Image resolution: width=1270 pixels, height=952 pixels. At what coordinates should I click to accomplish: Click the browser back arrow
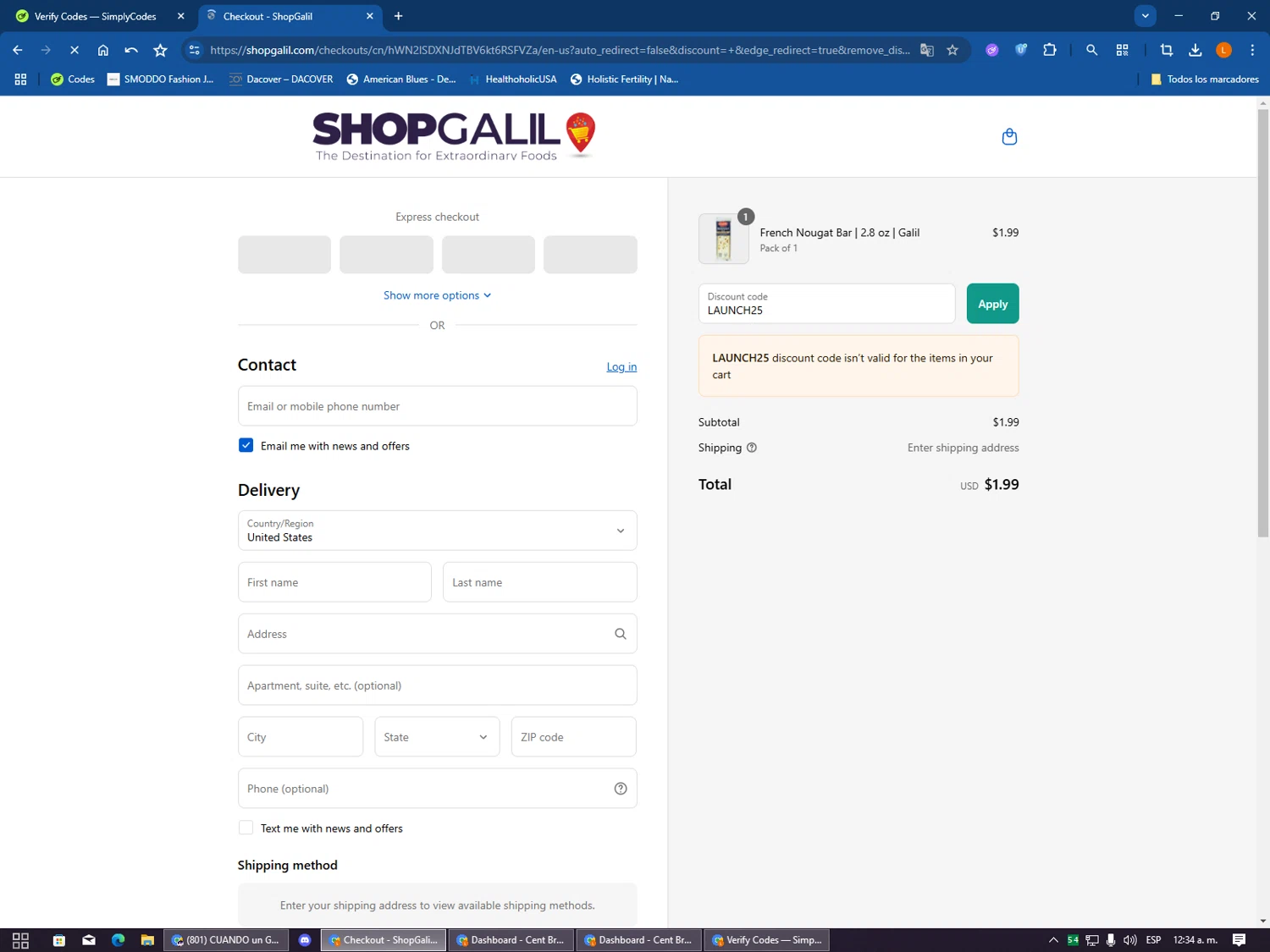[18, 50]
